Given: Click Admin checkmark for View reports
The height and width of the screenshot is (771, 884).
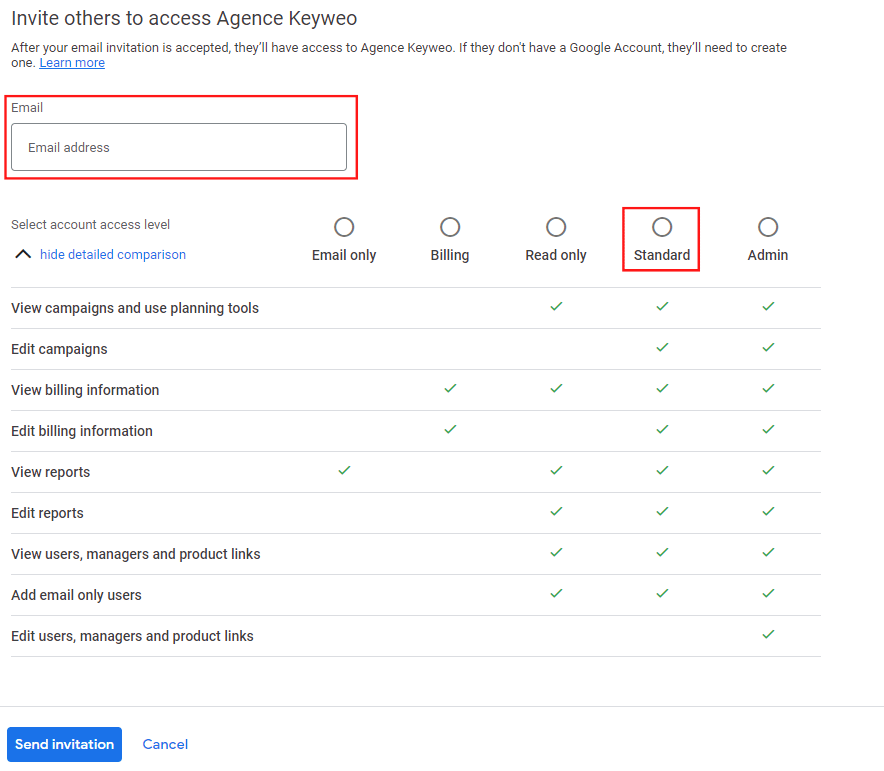Looking at the screenshot, I should [x=768, y=470].
